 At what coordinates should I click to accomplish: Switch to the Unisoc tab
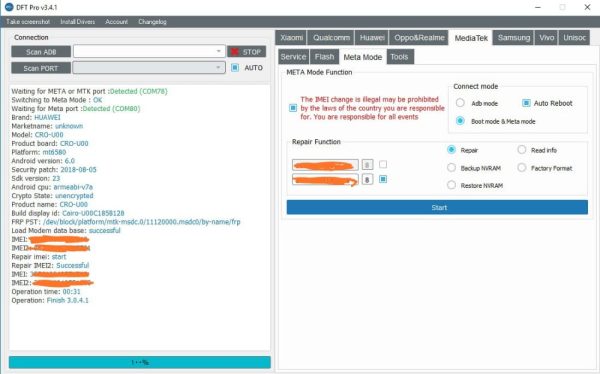pyautogui.click(x=574, y=38)
